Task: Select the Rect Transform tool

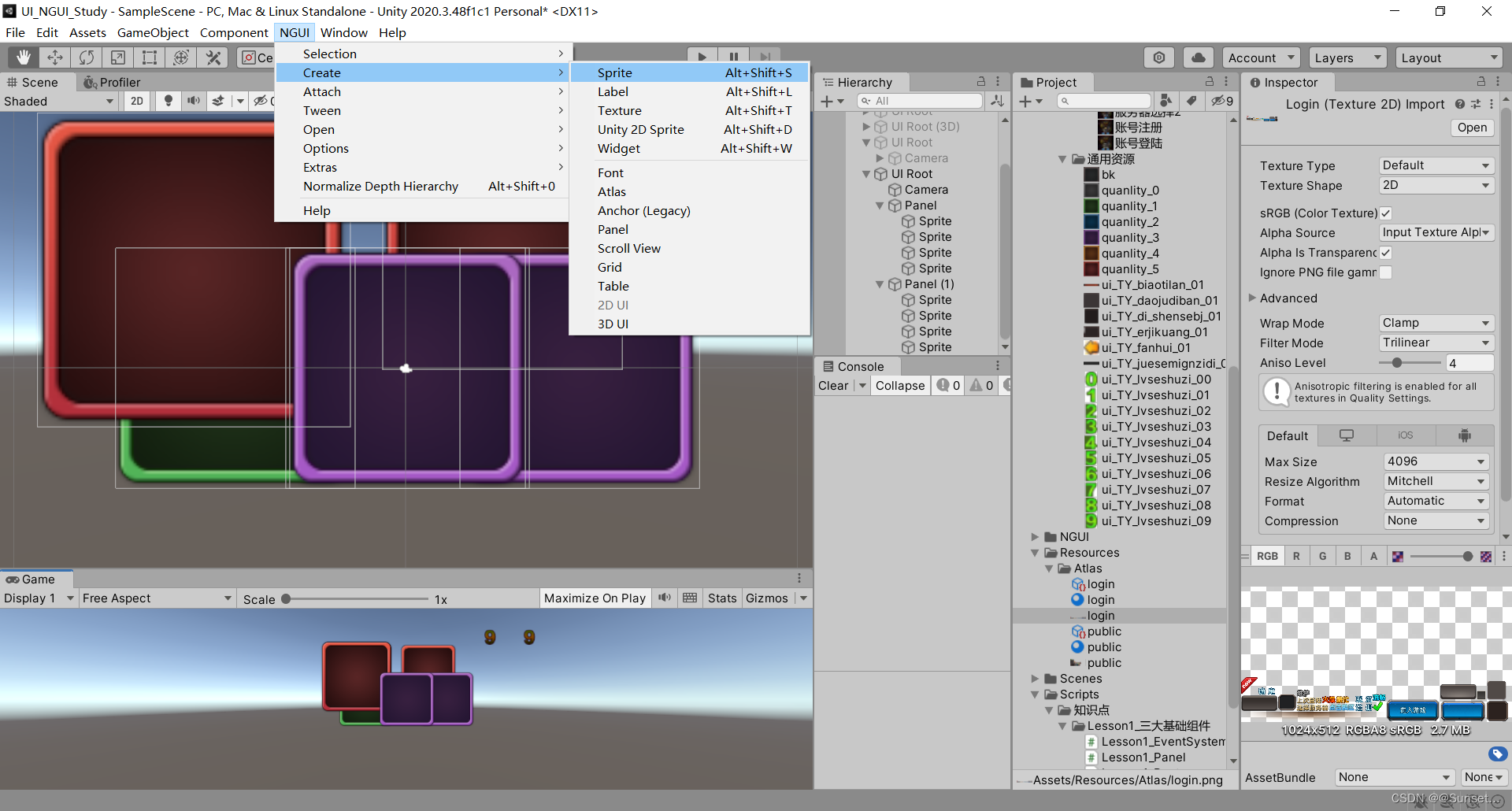Action: click(150, 57)
